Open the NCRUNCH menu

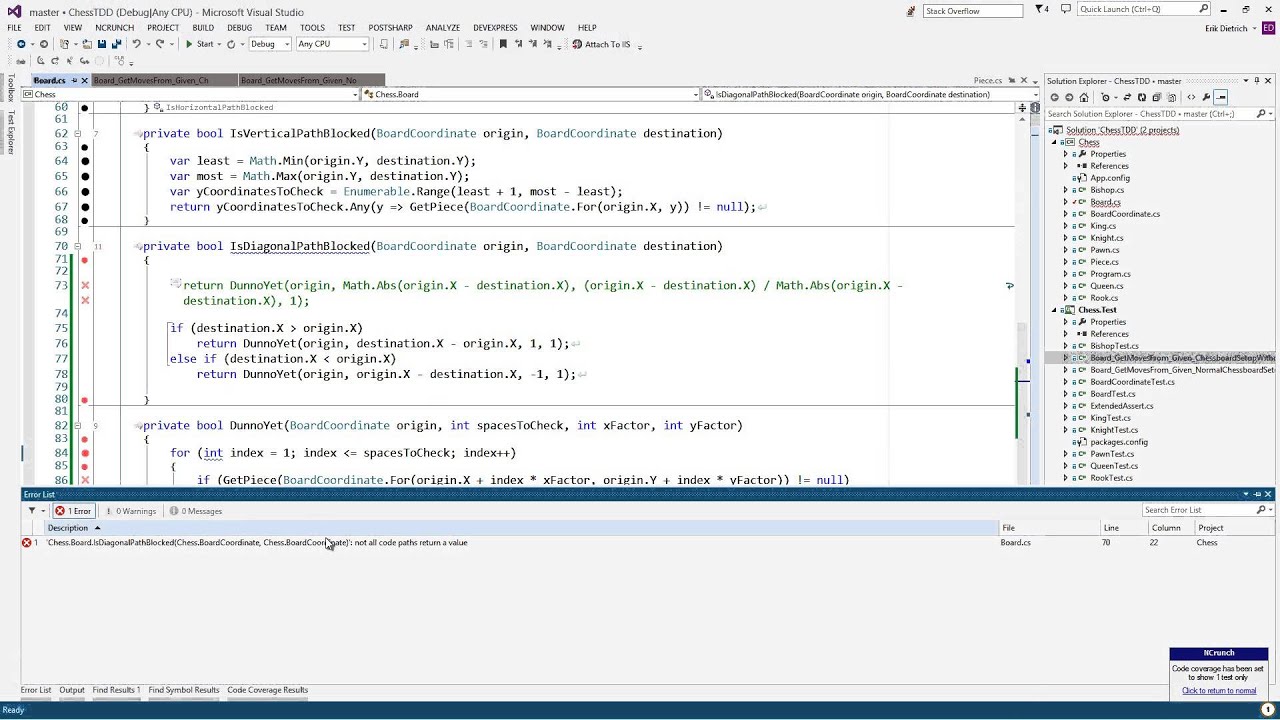tap(115, 28)
